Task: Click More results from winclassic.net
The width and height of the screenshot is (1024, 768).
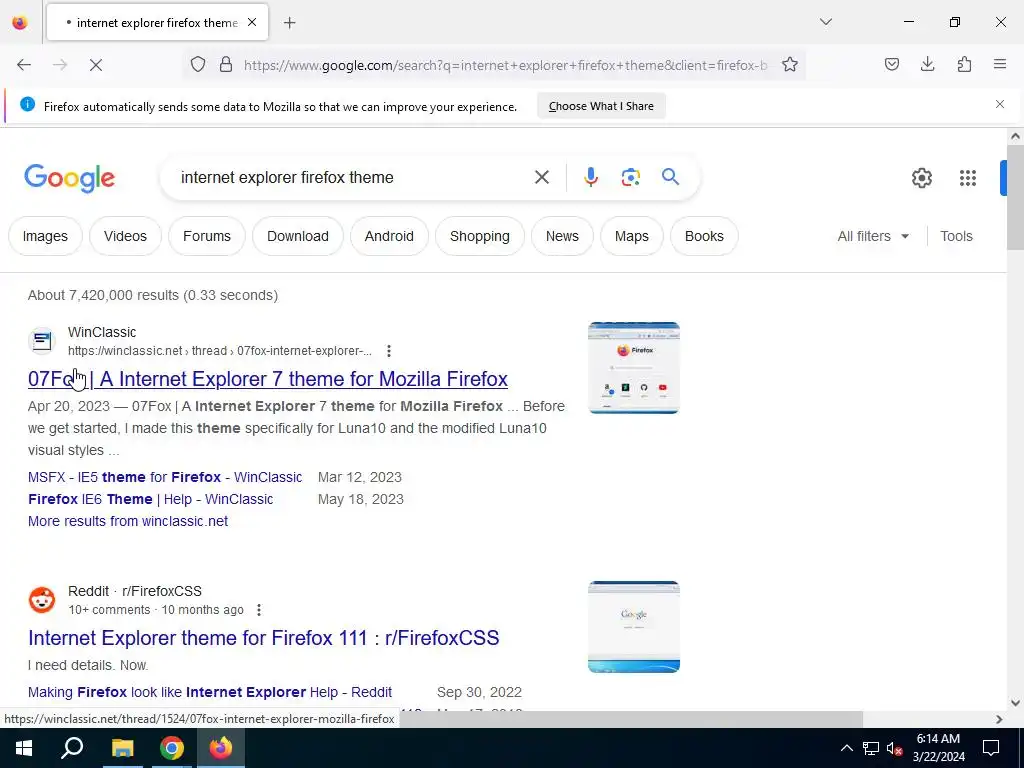Action: point(128,521)
